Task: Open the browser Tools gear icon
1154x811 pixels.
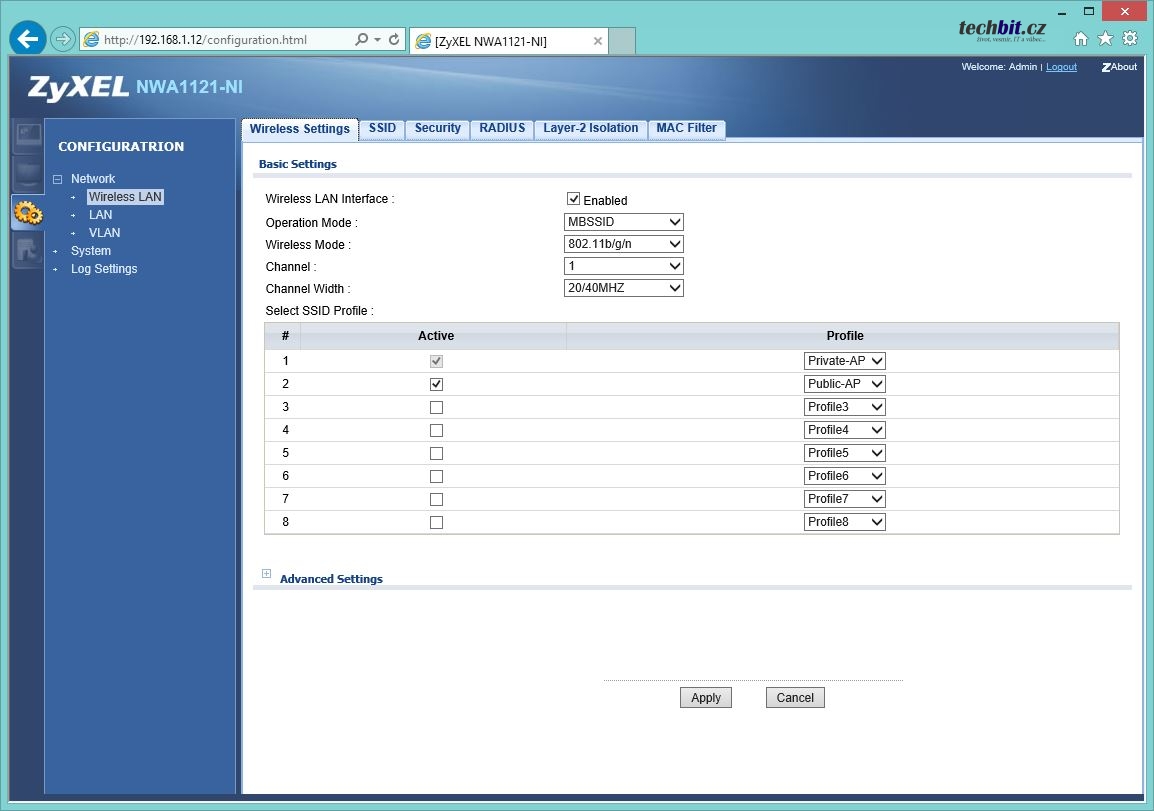Action: (x=1130, y=39)
